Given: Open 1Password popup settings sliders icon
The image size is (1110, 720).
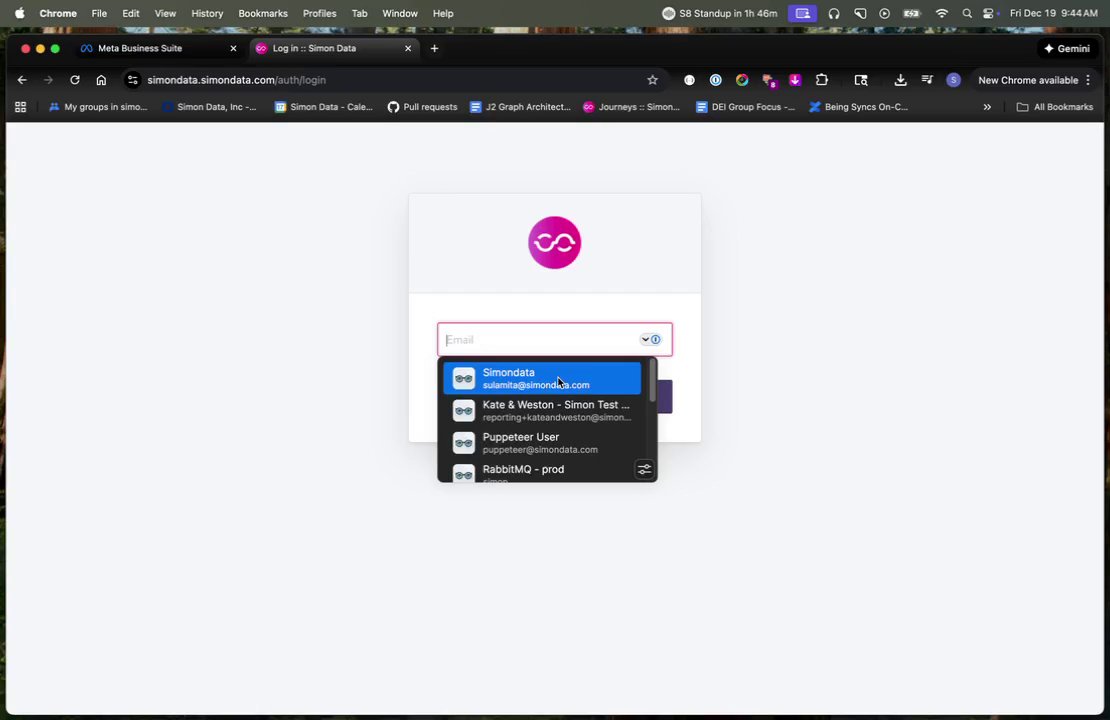Looking at the screenshot, I should (644, 469).
